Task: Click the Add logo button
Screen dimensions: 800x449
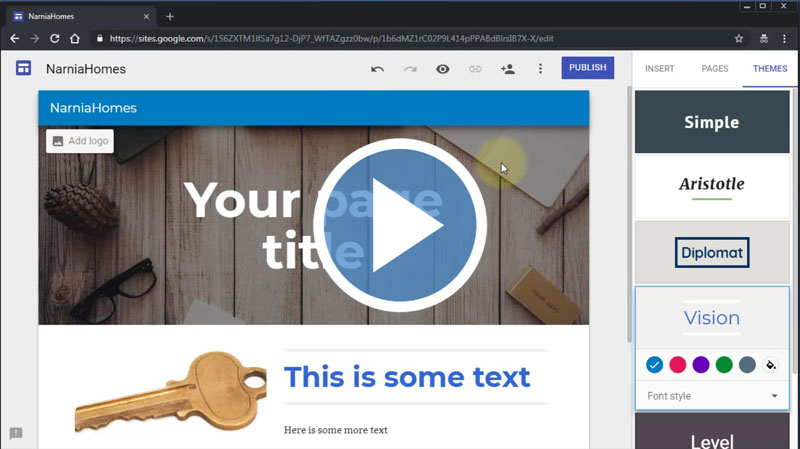Action: tap(80, 141)
